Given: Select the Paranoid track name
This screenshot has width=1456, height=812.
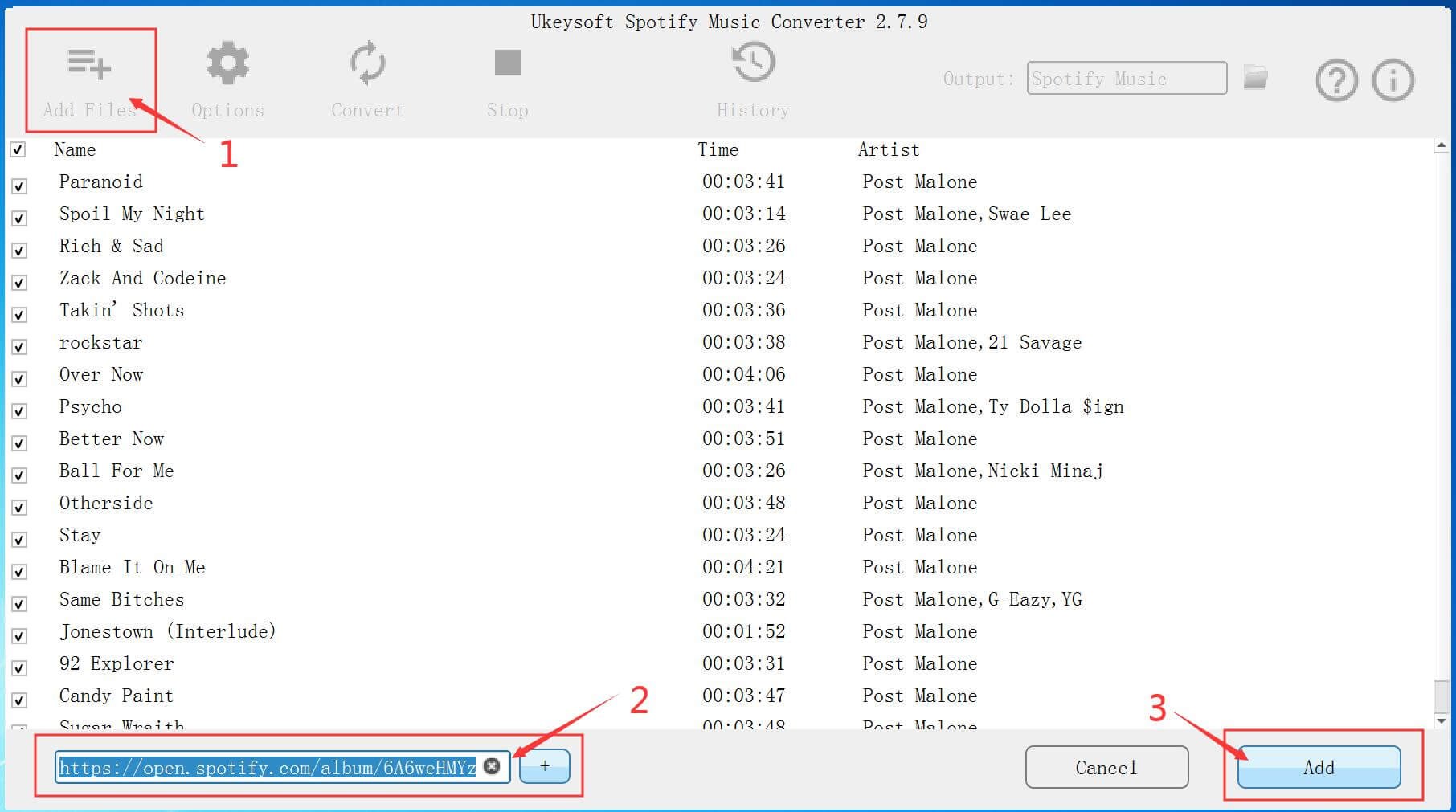Looking at the screenshot, I should coord(101,182).
